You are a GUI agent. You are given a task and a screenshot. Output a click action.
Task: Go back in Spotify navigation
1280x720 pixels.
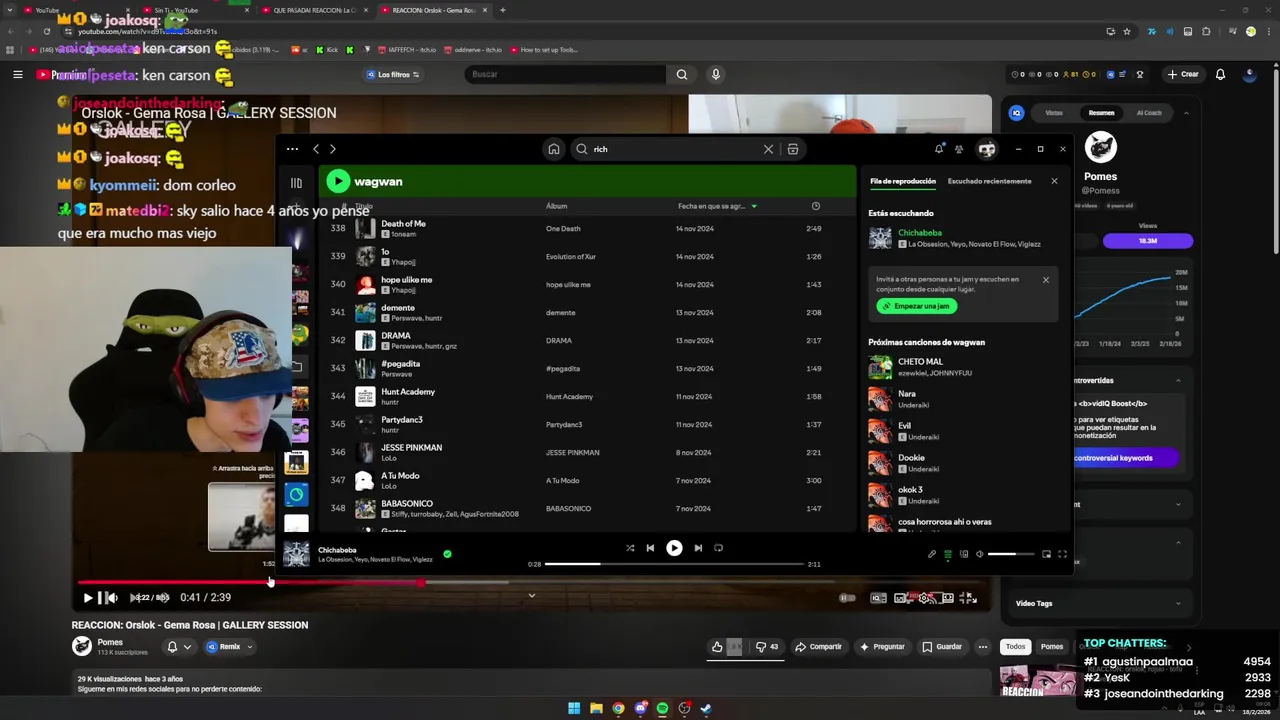pos(316,149)
